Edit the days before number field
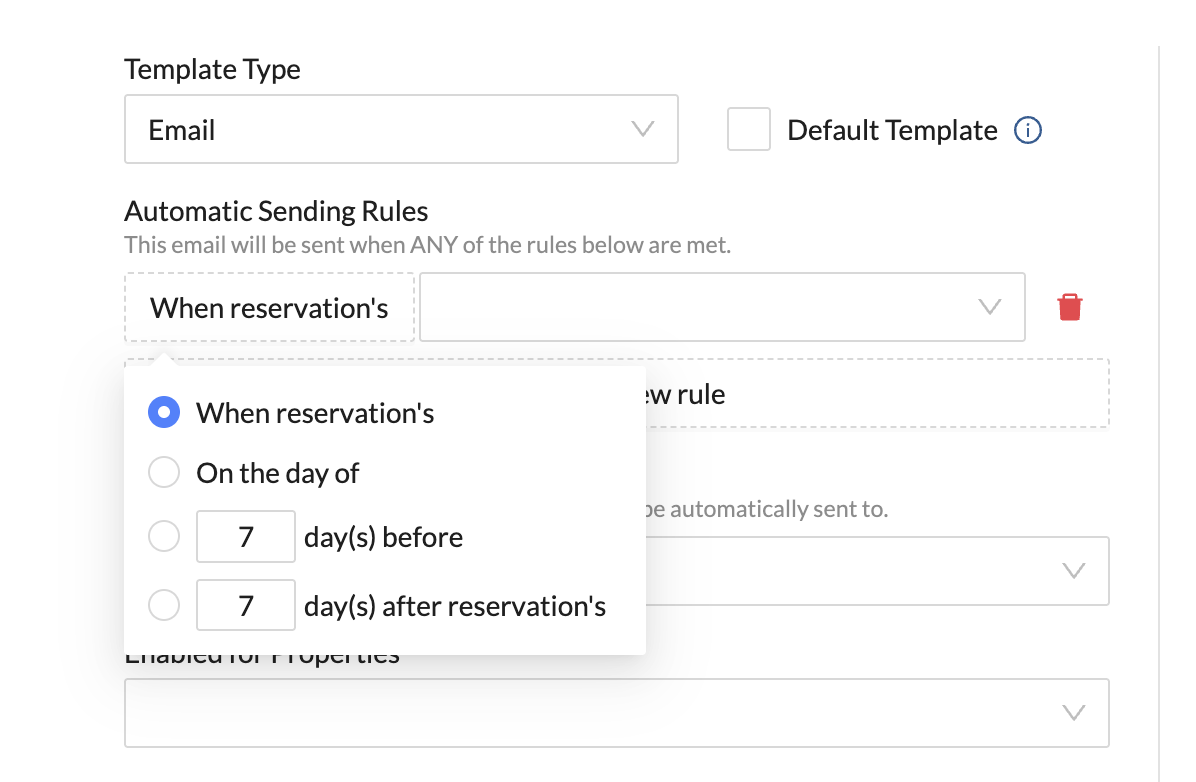 click(x=246, y=537)
